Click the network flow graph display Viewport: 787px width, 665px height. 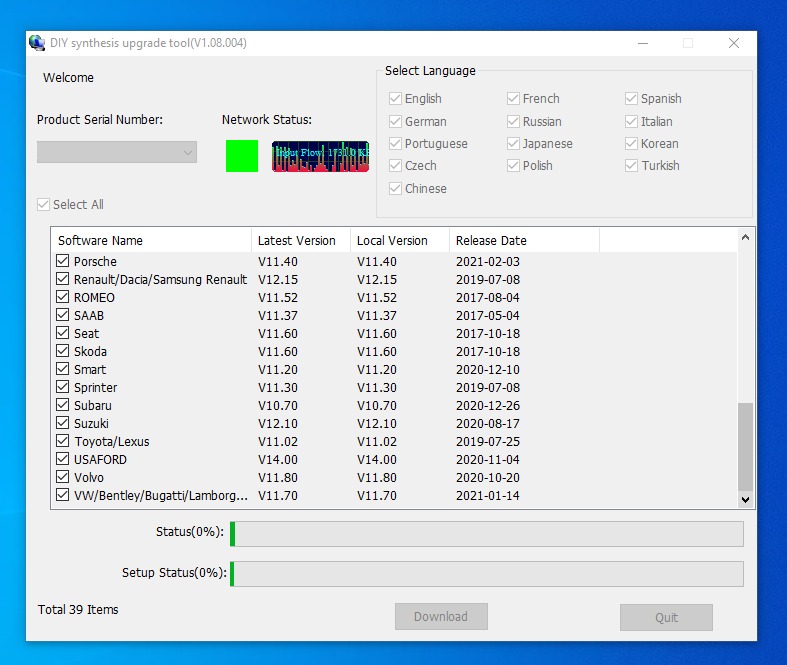coord(320,156)
